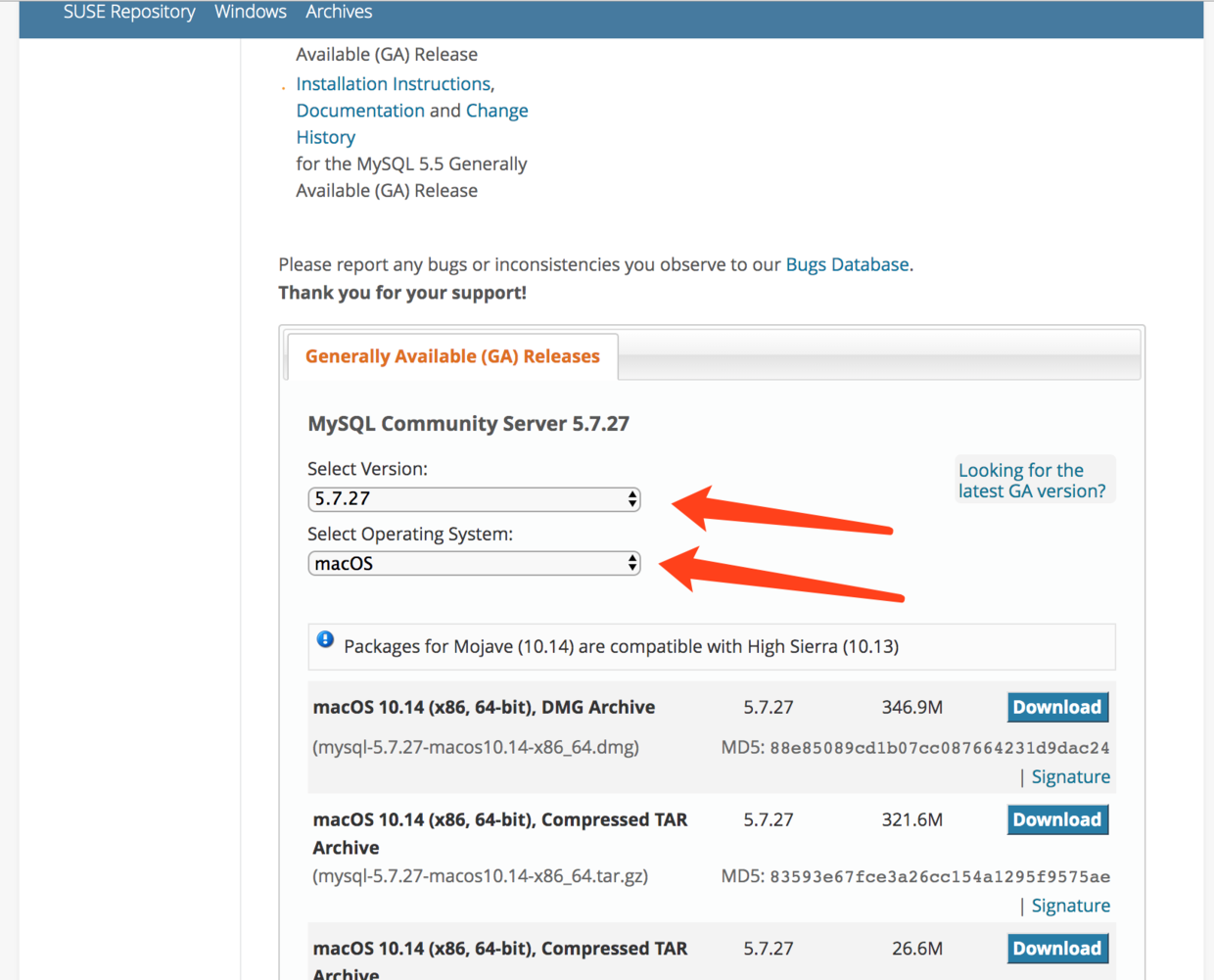The image size is (1214, 980).
Task: Open the Select Version dropdown showing 5.7.27
Action: click(474, 499)
